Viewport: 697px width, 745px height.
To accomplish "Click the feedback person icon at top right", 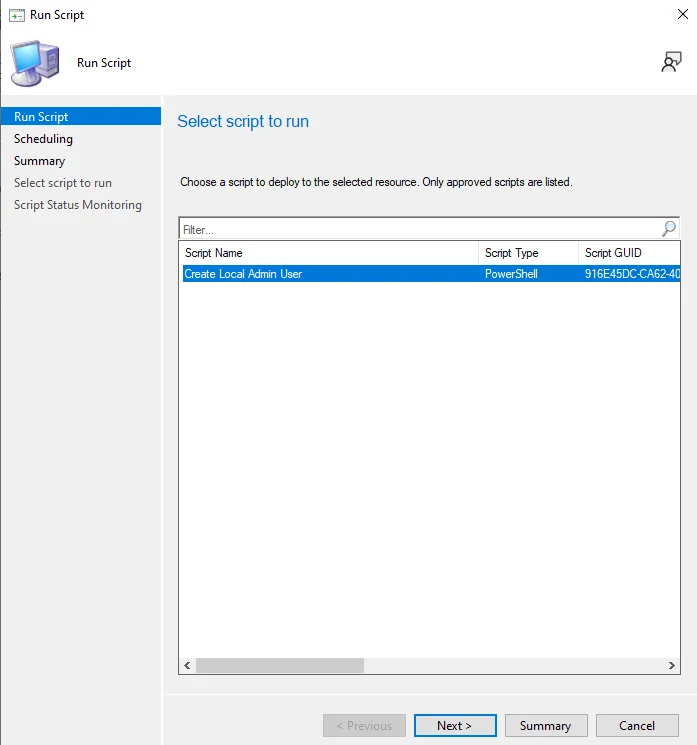I will coord(671,62).
